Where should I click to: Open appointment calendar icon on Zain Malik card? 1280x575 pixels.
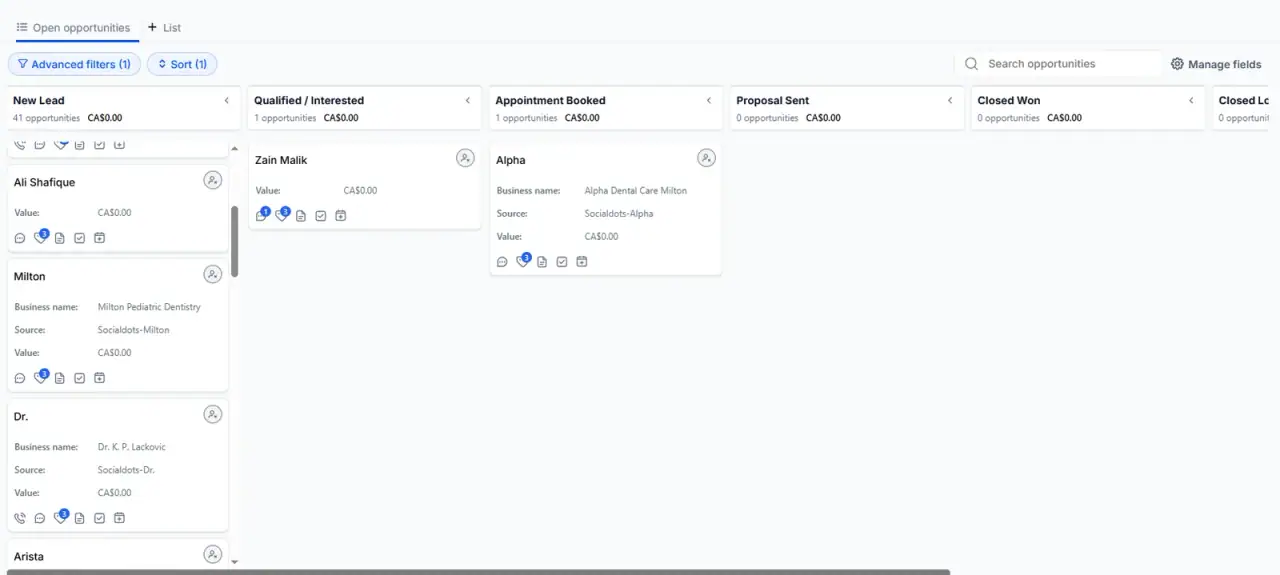click(341, 216)
